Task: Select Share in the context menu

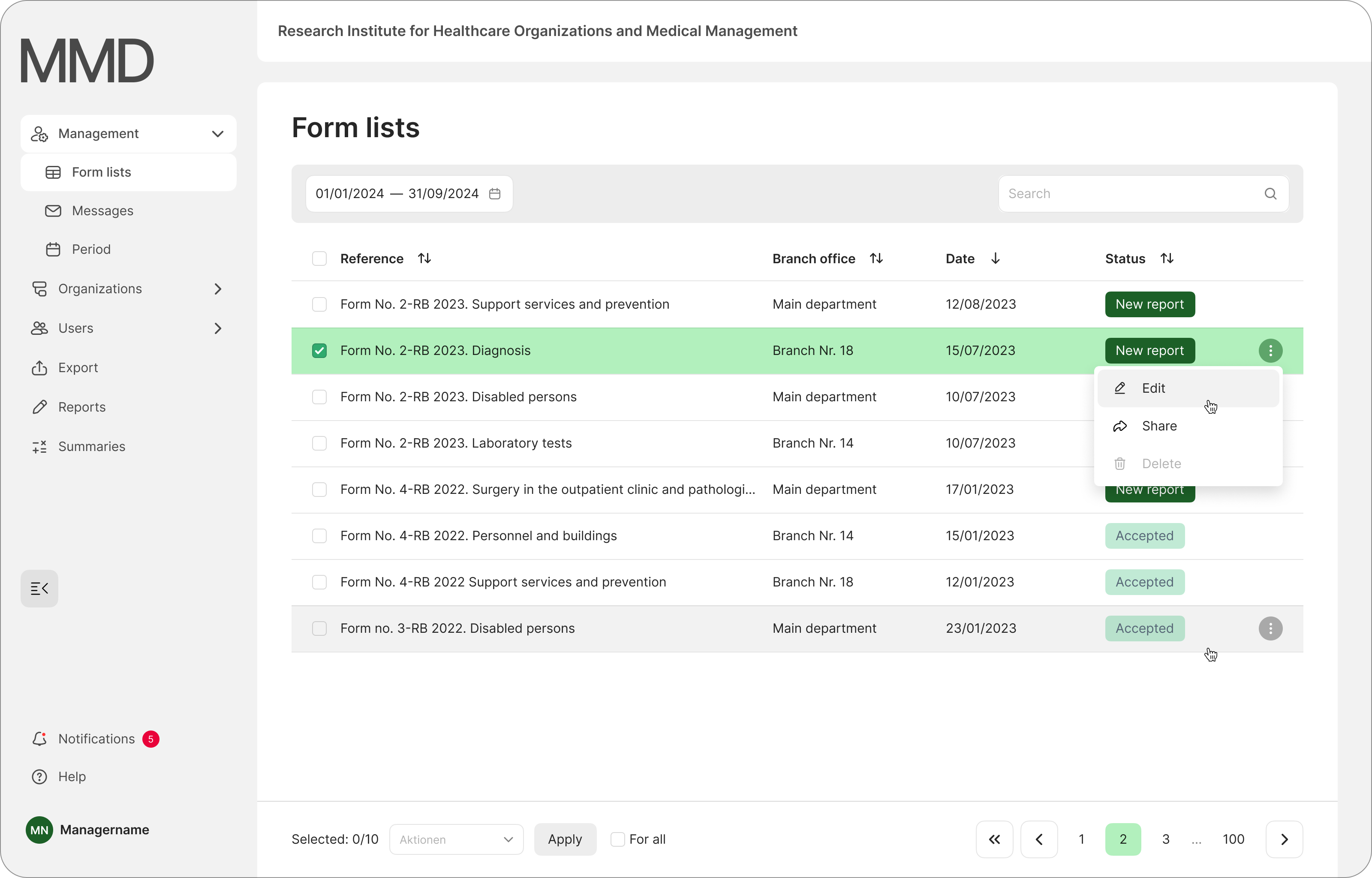Action: [x=1159, y=426]
